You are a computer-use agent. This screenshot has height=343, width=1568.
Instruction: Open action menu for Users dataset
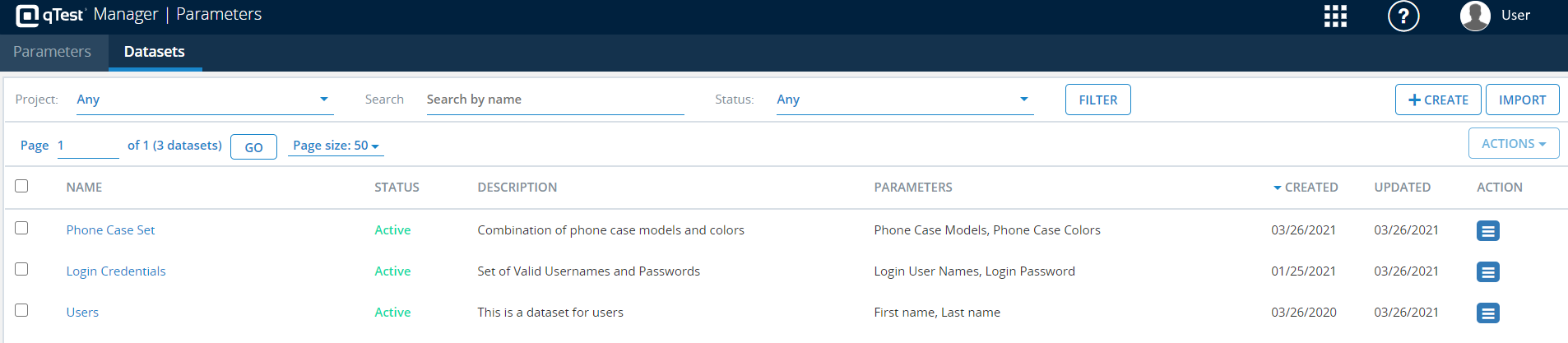[x=1487, y=313]
